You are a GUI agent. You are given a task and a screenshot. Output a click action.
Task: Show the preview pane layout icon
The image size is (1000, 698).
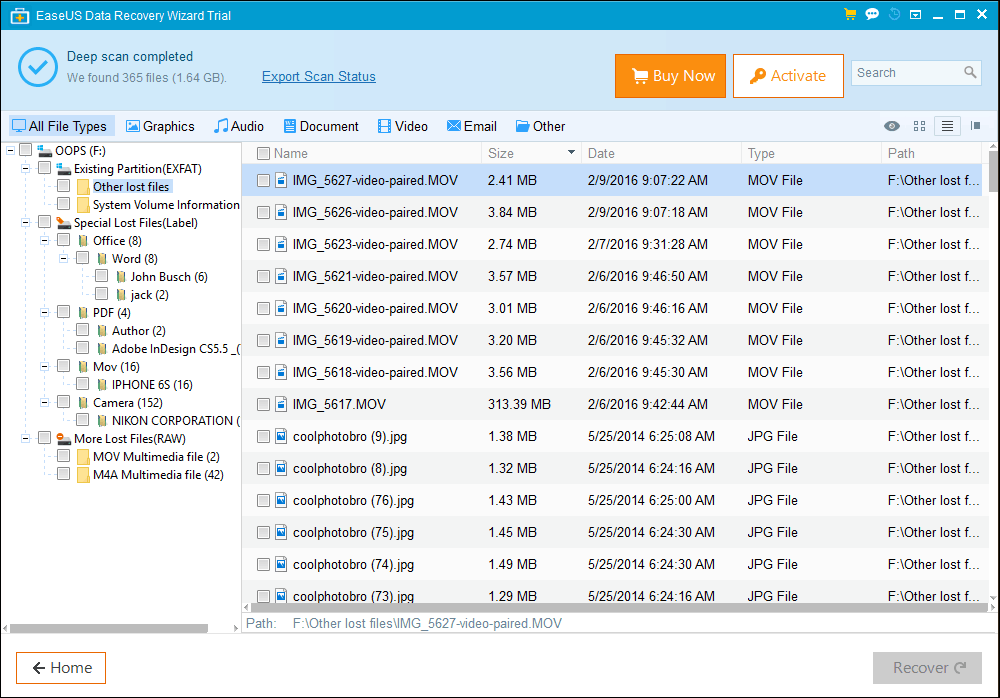(x=975, y=126)
